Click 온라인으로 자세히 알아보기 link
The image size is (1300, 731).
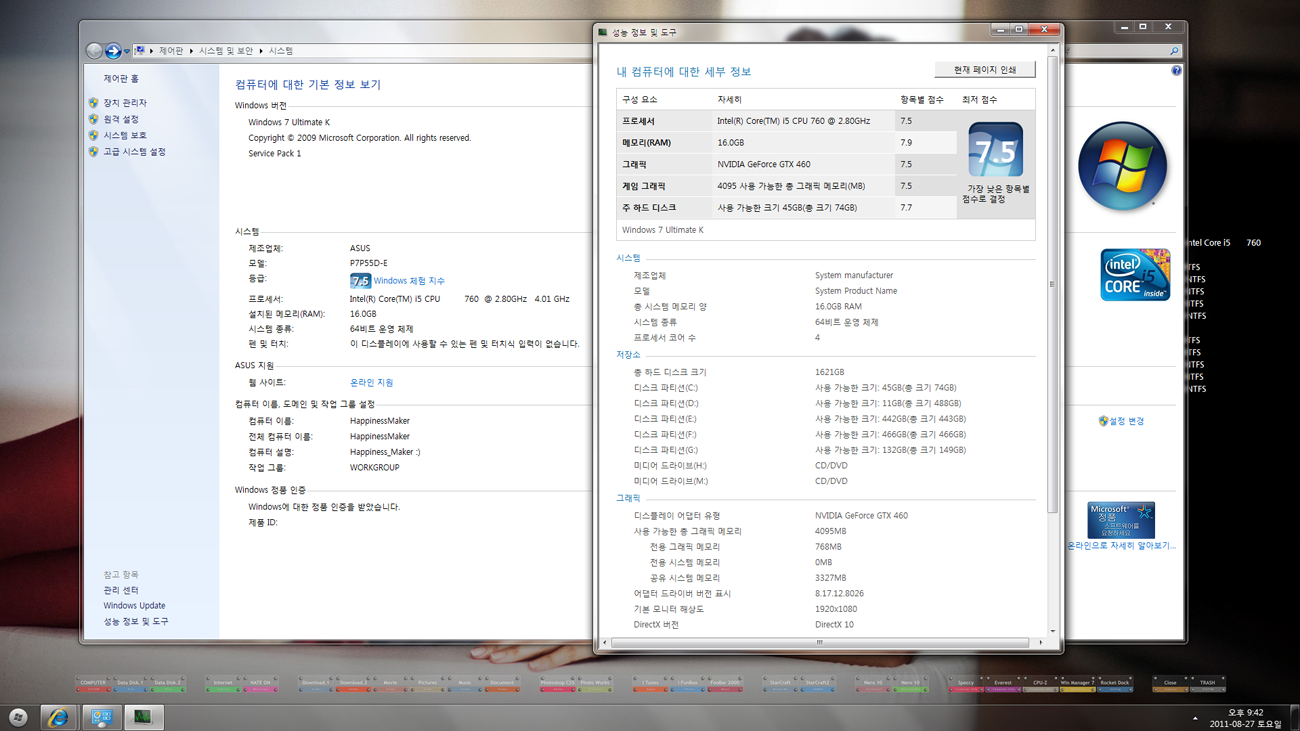pyautogui.click(x=1121, y=546)
